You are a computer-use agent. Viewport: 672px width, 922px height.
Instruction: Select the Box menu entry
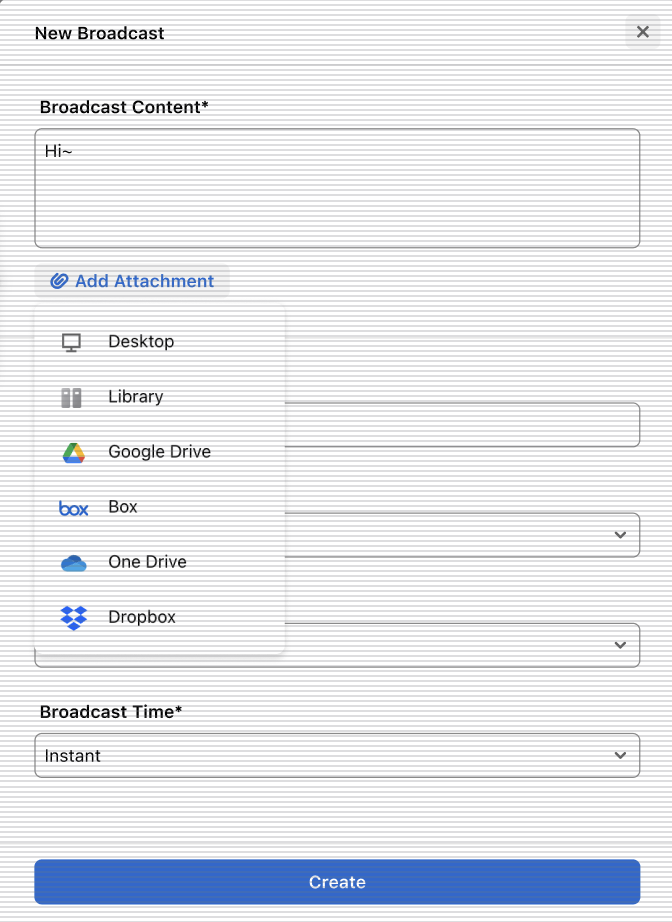159,507
